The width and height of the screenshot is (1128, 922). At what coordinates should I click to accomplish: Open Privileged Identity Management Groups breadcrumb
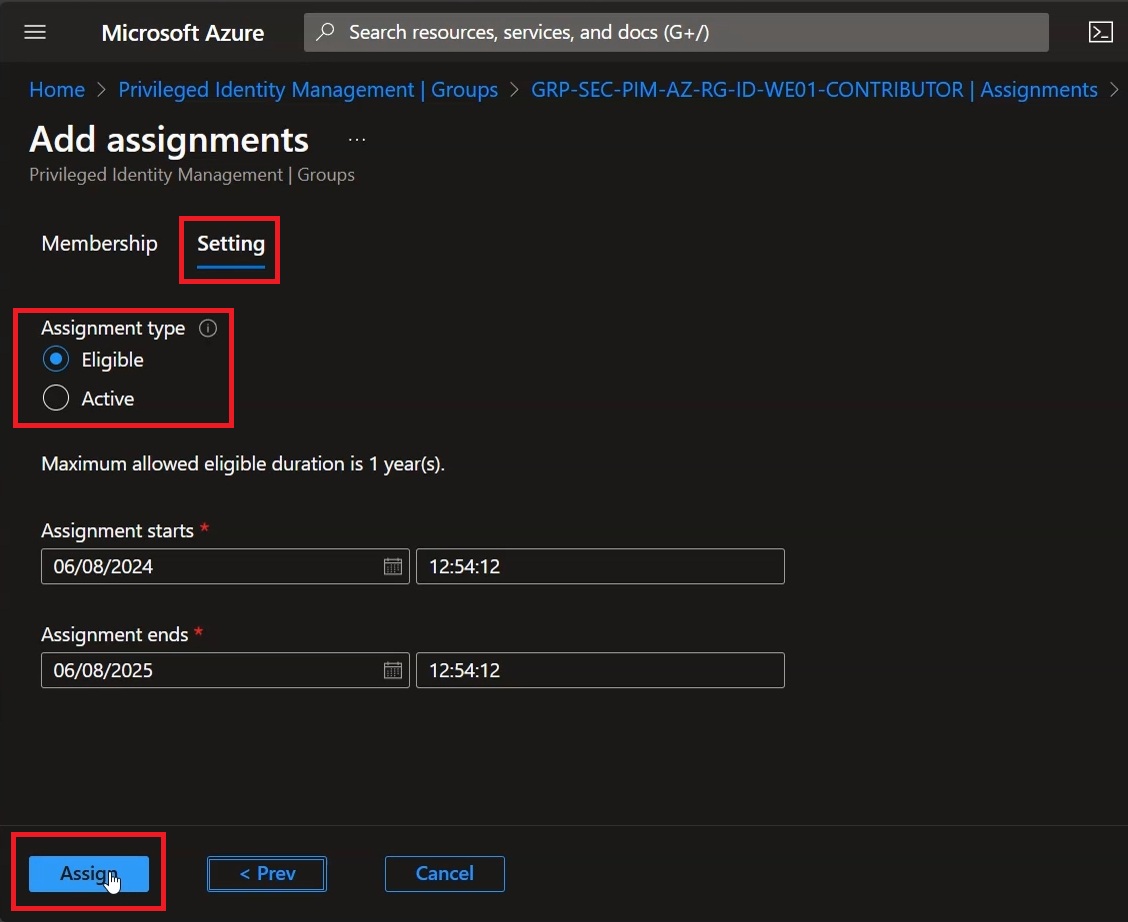tap(308, 90)
